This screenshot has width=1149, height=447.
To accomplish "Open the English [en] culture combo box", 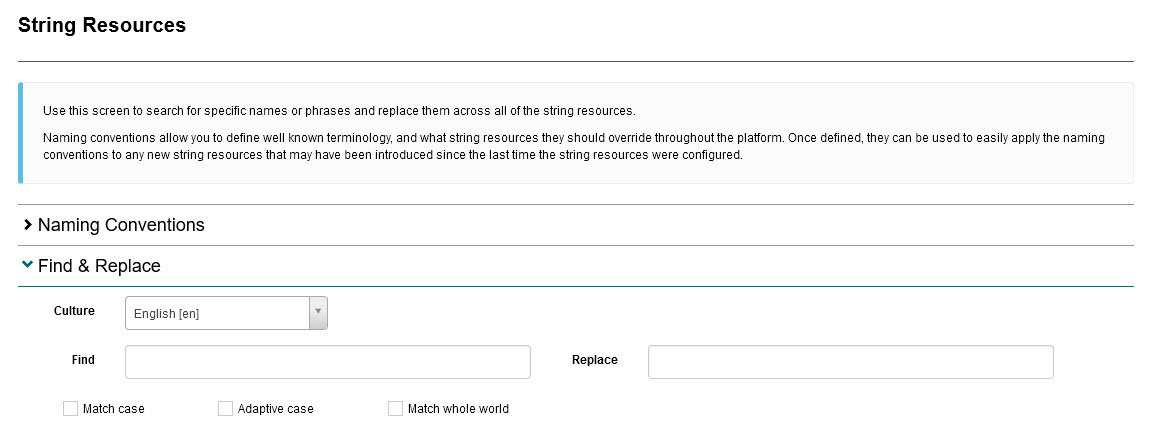I will [217, 313].
